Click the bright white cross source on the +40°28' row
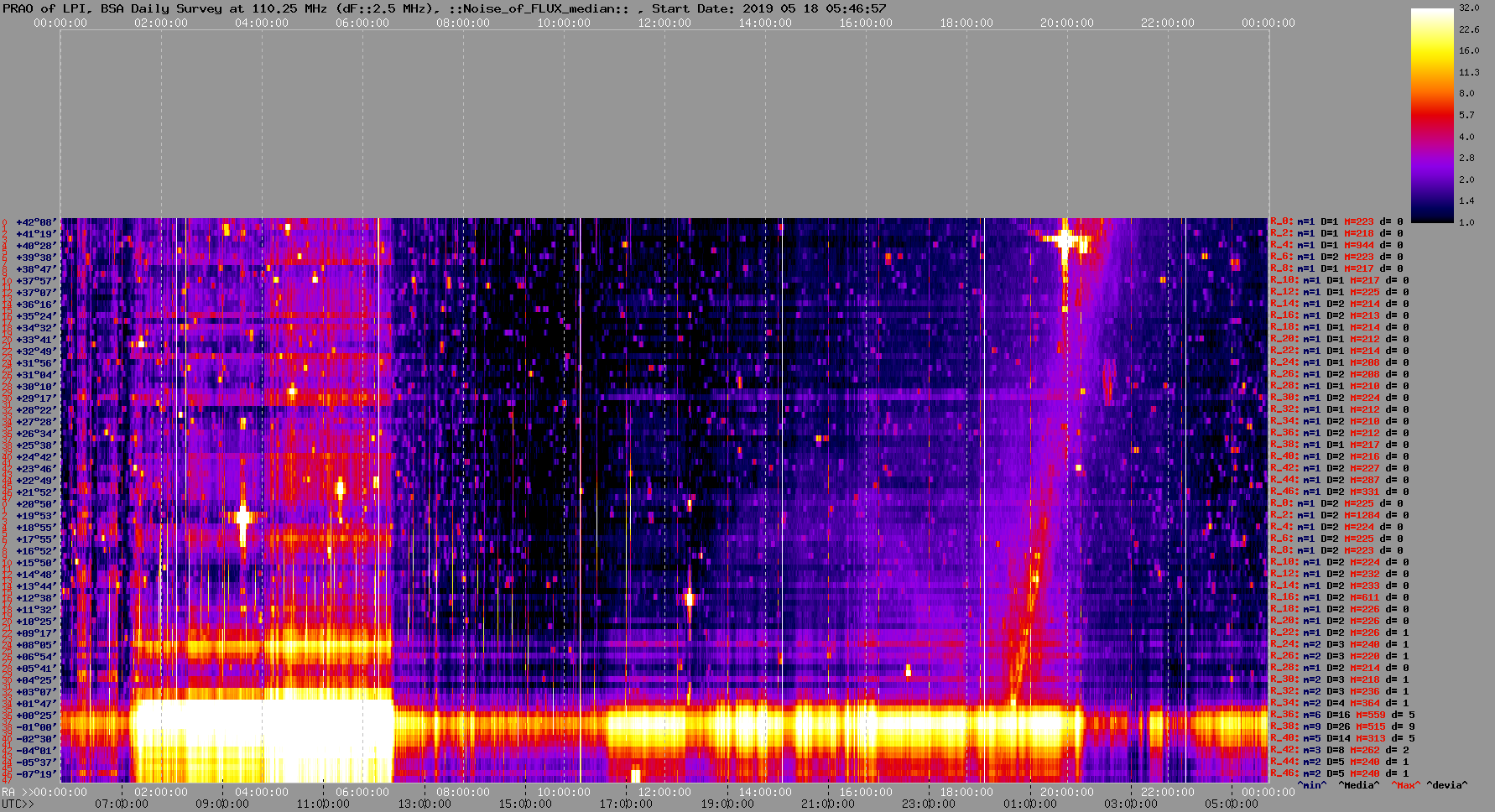 [1065, 241]
